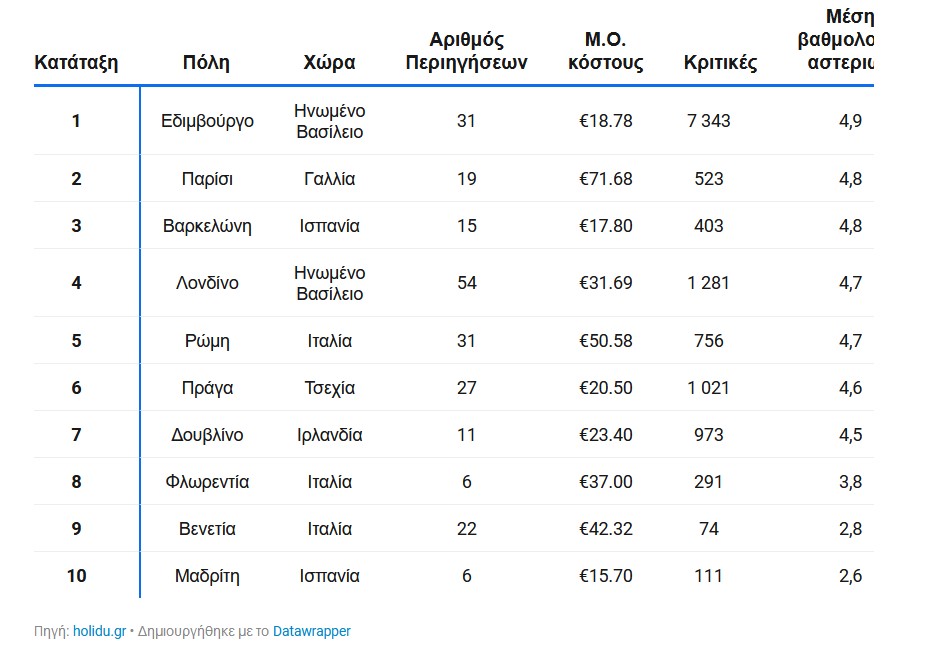Click the Κριτικές column header
925x667 pixels.
pyautogui.click(x=720, y=63)
